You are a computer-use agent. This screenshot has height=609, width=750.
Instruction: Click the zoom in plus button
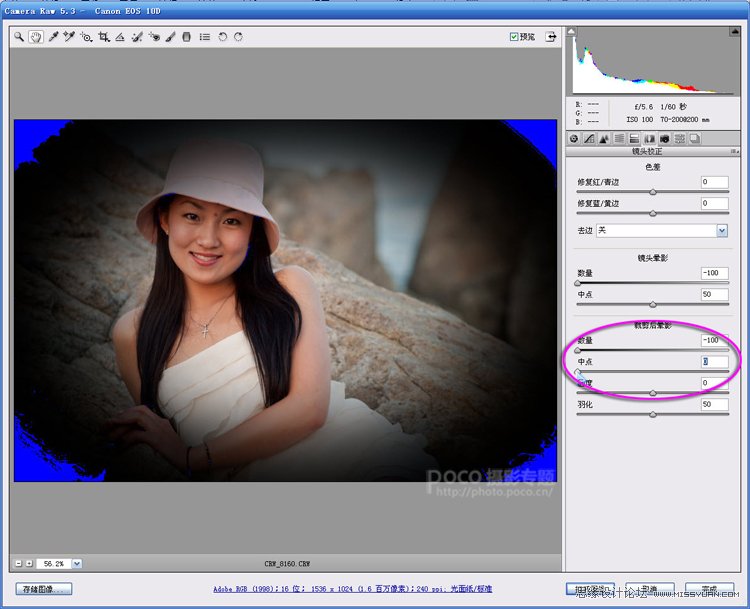coord(29,564)
